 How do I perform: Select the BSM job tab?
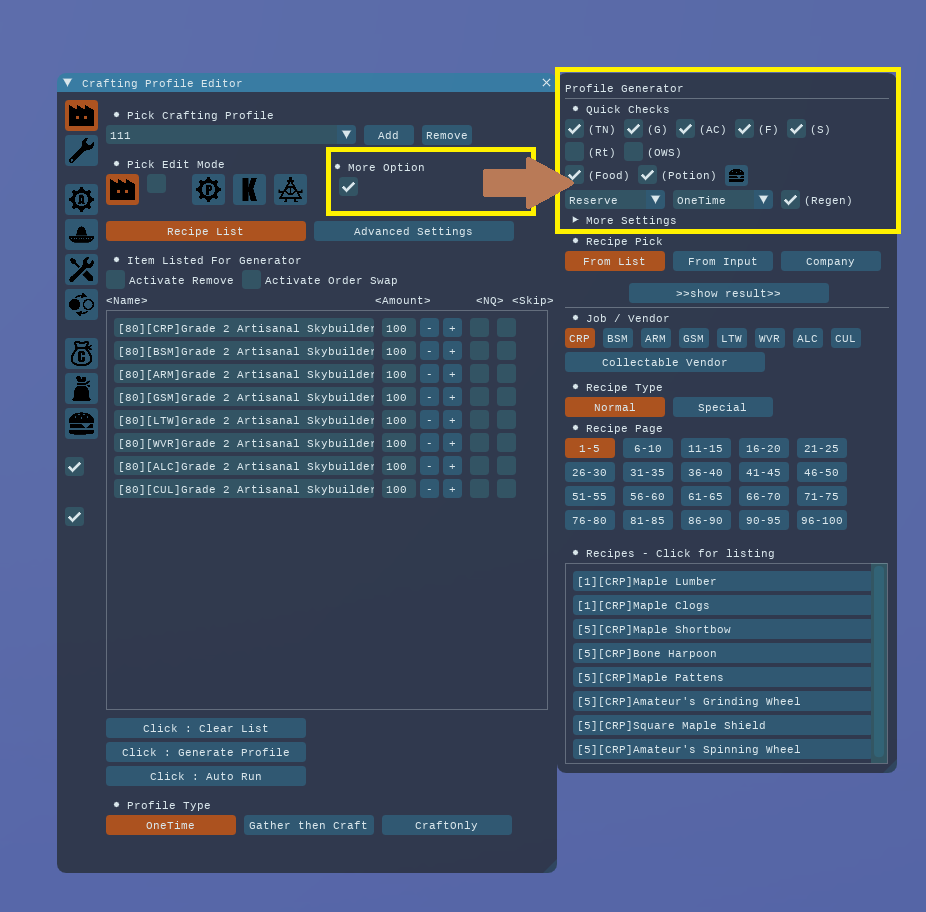click(x=617, y=338)
